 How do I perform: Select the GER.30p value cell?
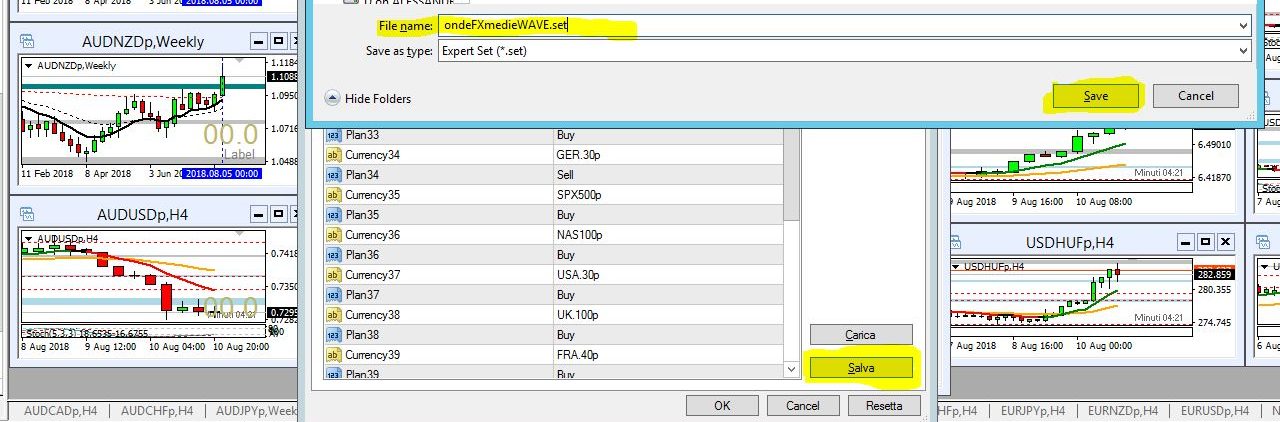pyautogui.click(x=667, y=155)
